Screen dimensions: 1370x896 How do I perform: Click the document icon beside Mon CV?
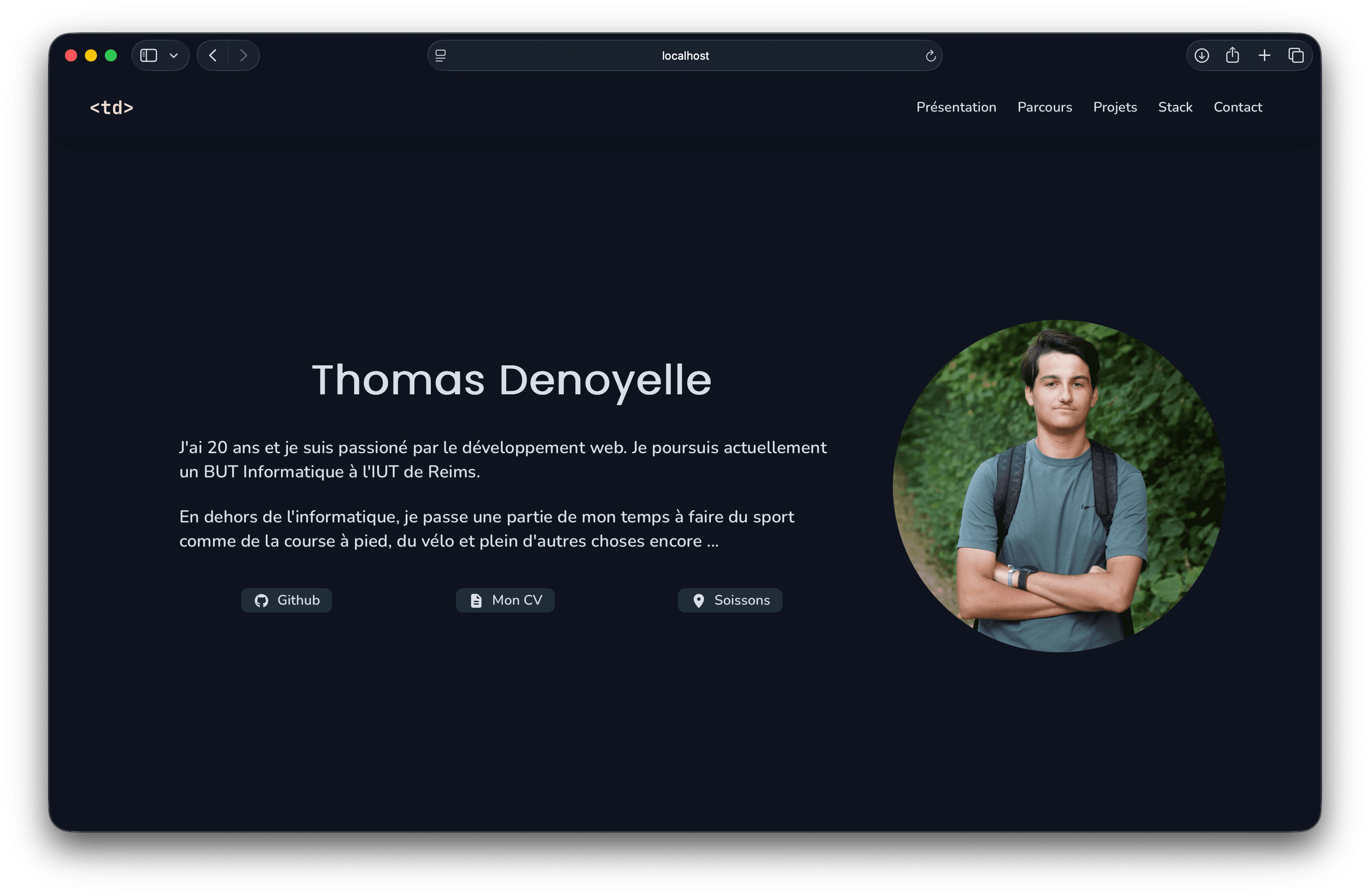point(476,601)
